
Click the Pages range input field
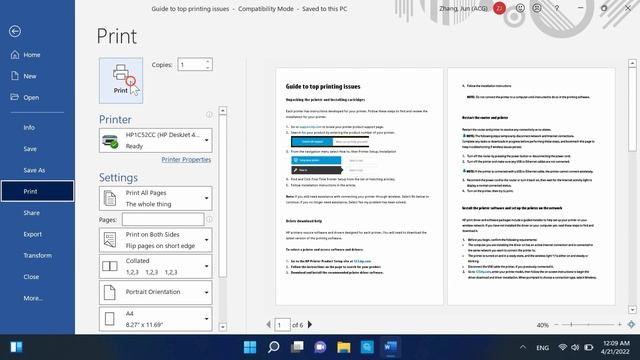[163, 220]
